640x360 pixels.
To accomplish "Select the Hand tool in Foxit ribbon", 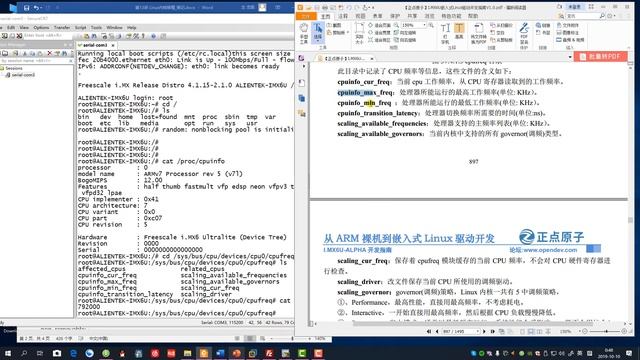I will click(304, 33).
